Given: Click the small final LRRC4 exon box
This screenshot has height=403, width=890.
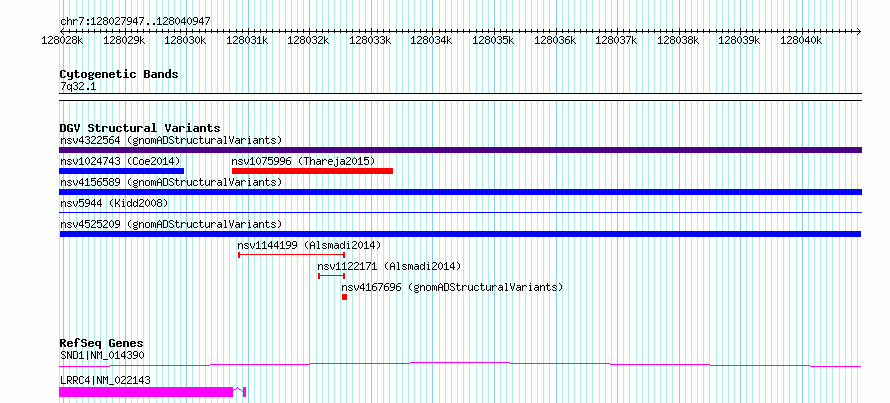Looking at the screenshot, I should 244,392.
